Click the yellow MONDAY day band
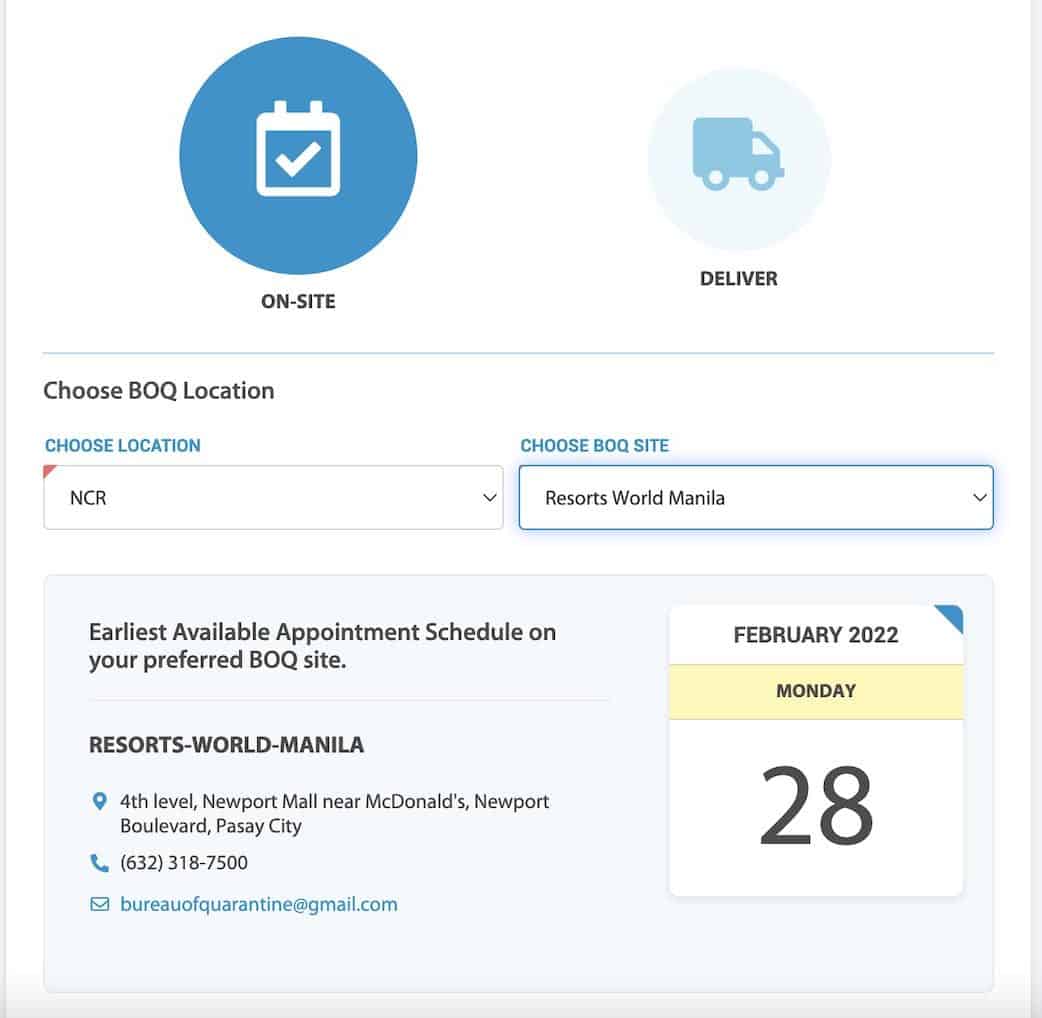Screen dimensions: 1042x1018 816,691
